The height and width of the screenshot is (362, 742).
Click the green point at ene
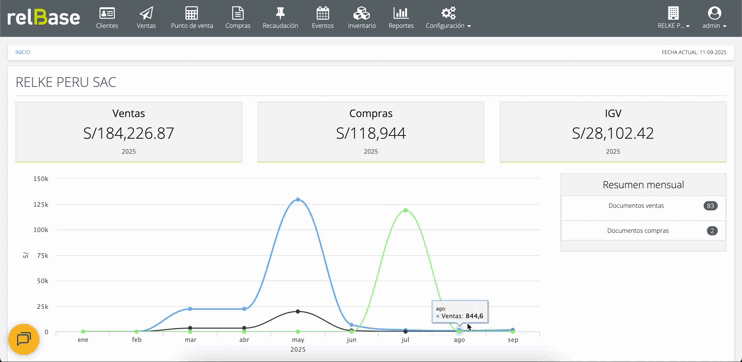83,332
